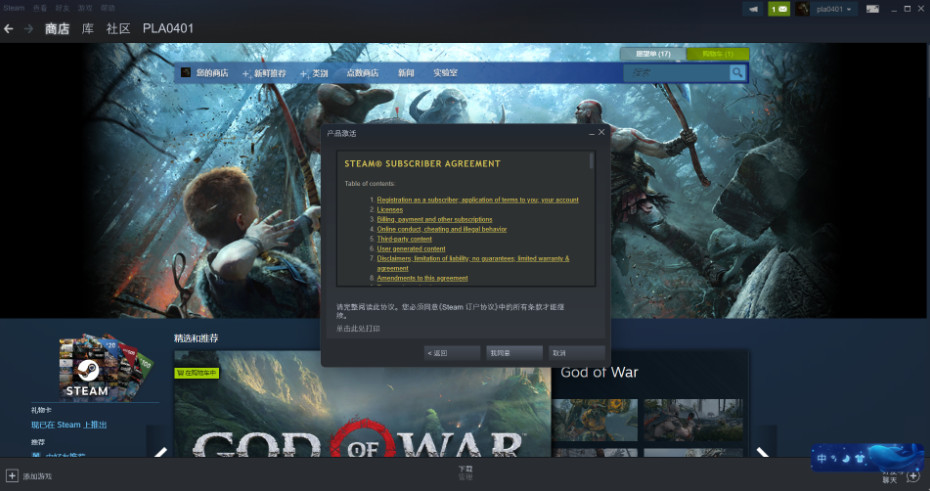Click the Add a Game plus icon
This screenshot has width=930, height=491.
coord(12,476)
